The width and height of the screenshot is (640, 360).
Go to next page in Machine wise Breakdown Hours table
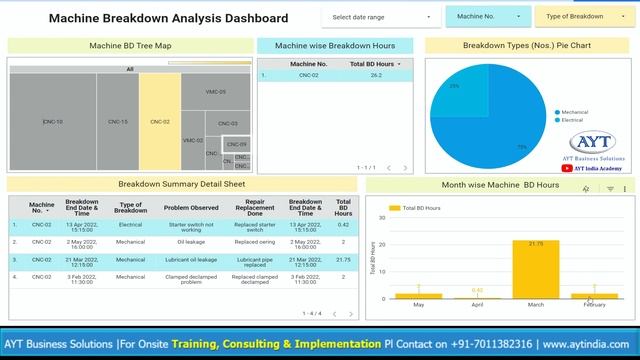[x=405, y=168]
